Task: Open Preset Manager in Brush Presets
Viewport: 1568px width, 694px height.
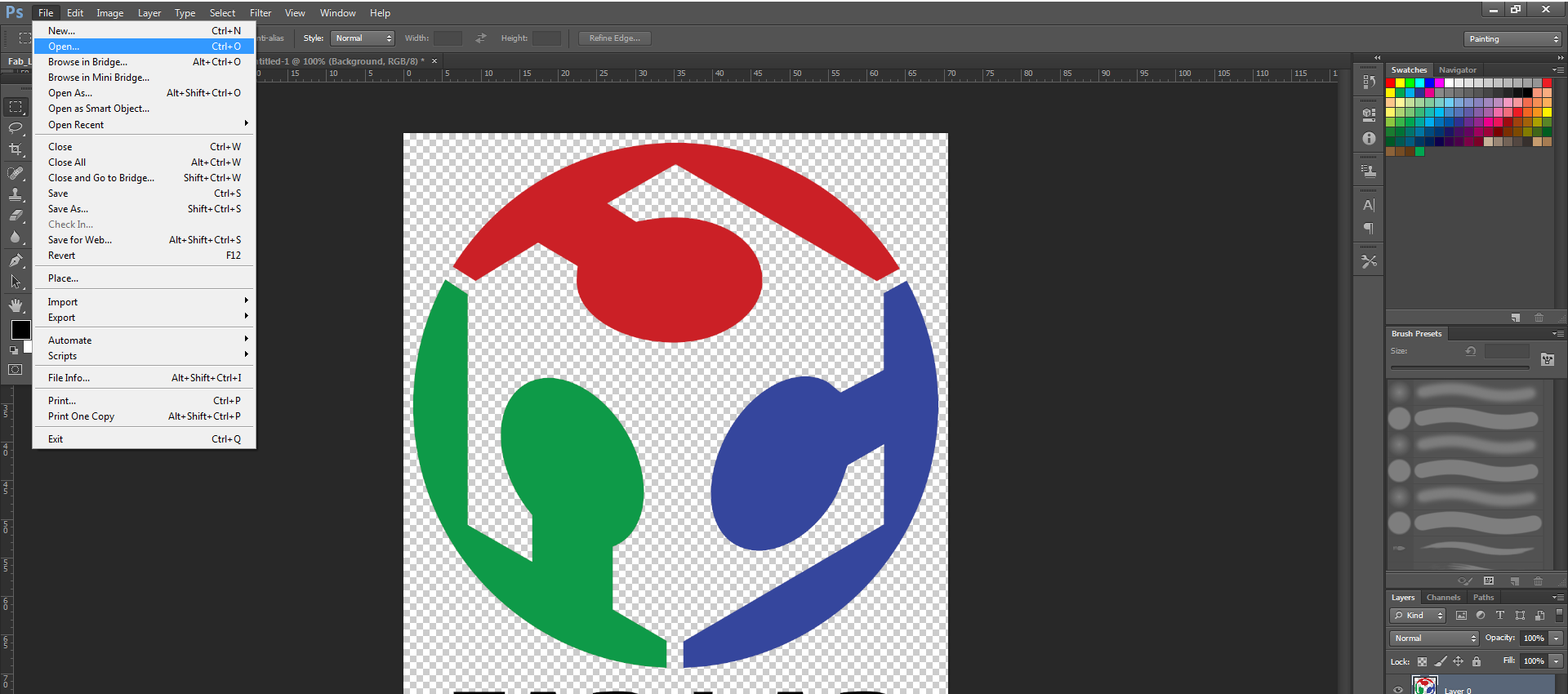Action: tap(1489, 581)
